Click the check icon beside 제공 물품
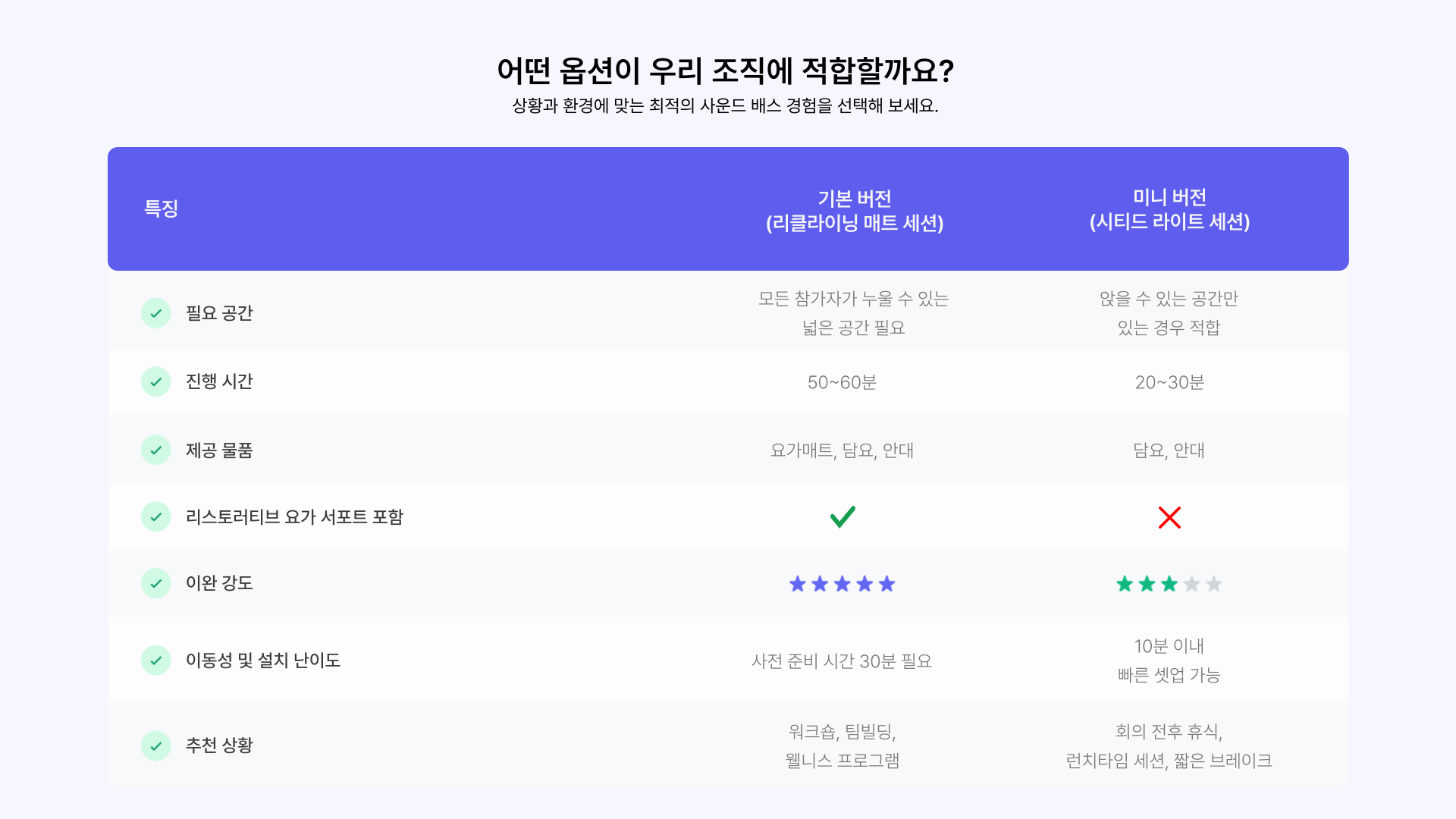This screenshot has height=819, width=1456. [x=155, y=450]
